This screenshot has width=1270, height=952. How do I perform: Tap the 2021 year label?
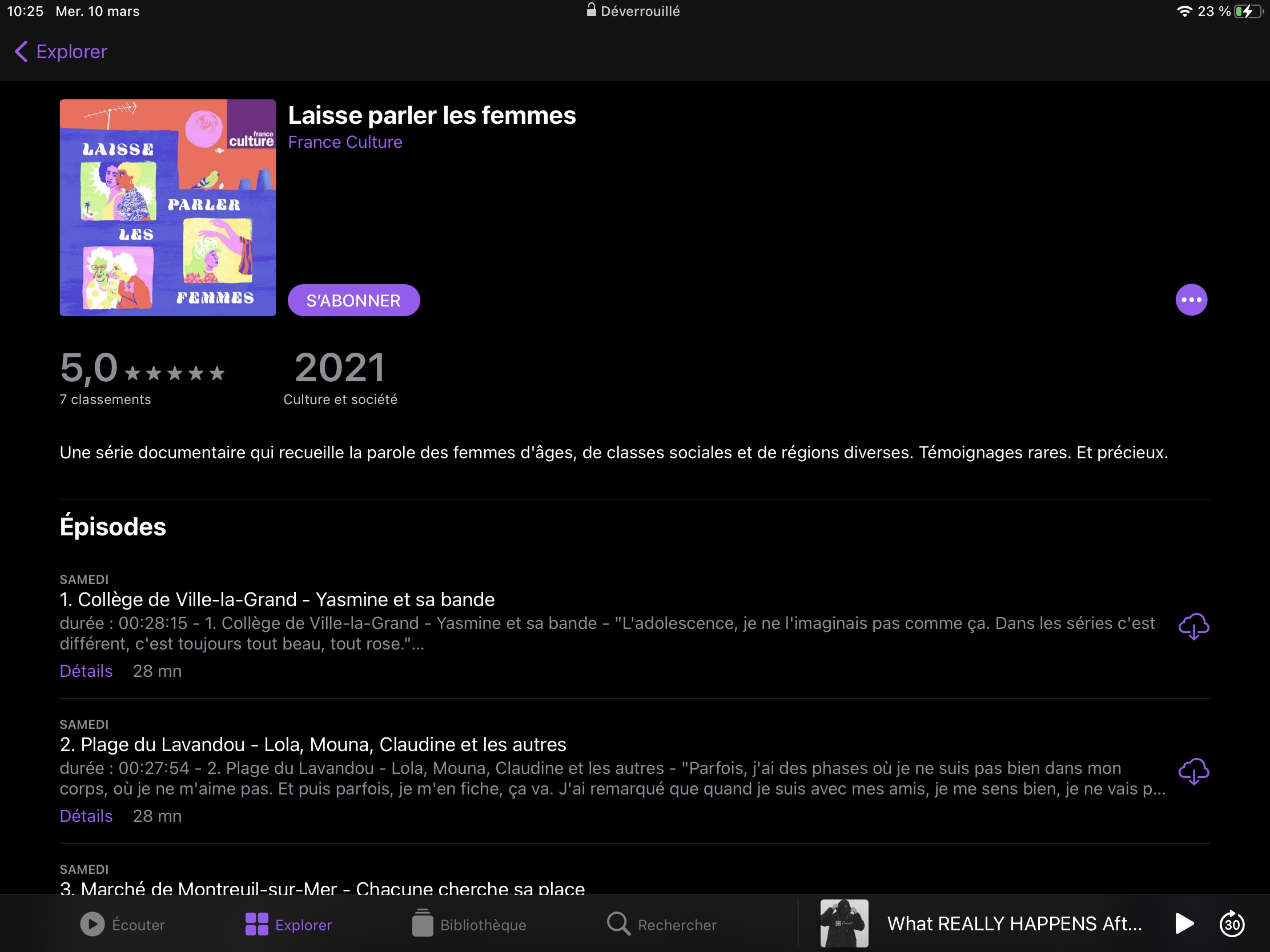(x=340, y=368)
